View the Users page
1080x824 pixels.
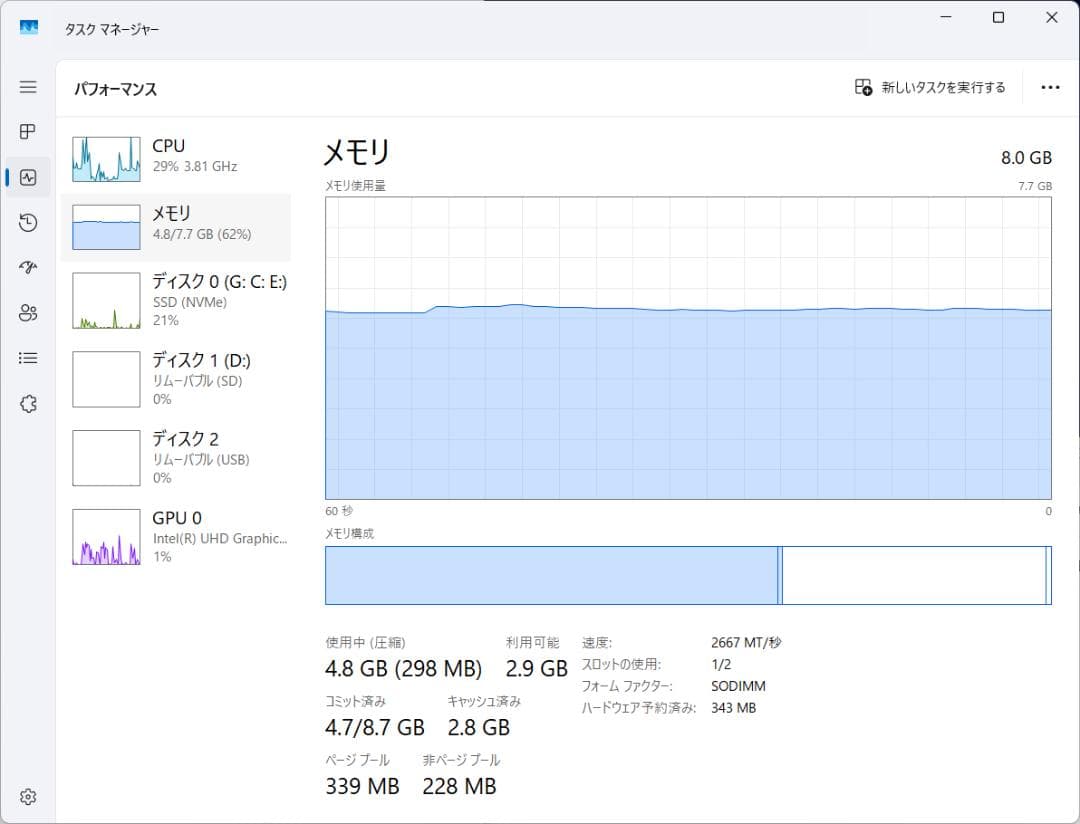27,312
